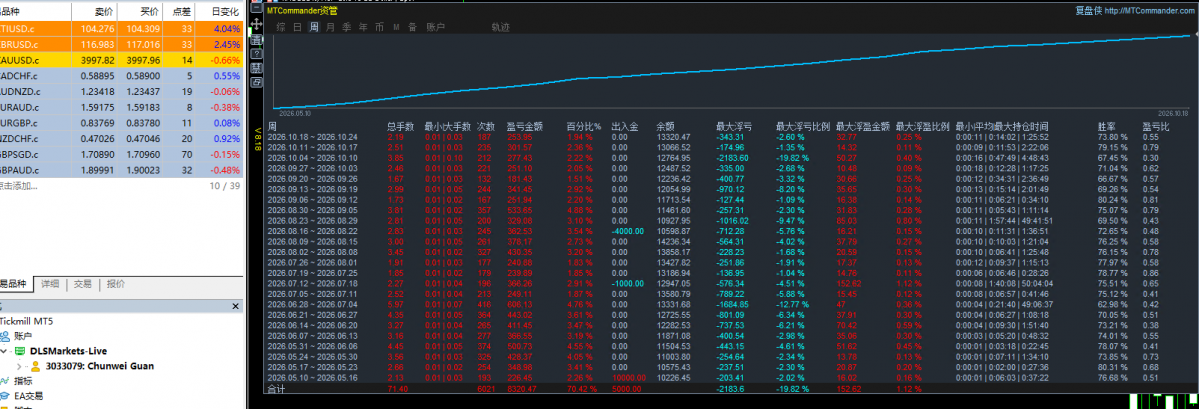The height and width of the screenshot is (409, 1199).
Task: Select the symbol row with bid 0.83769
Action: coord(122,123)
